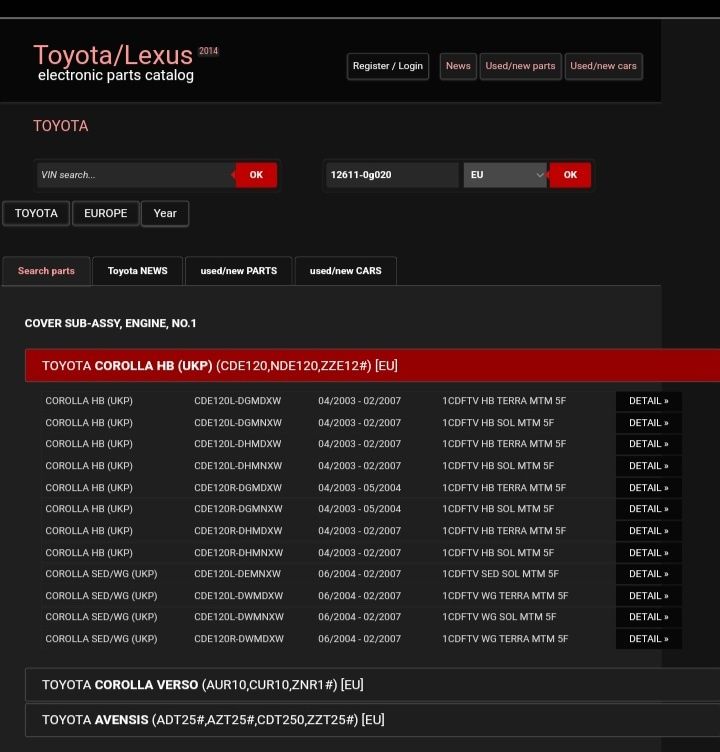Open the Register / Login button
The image size is (720, 752).
388,66
